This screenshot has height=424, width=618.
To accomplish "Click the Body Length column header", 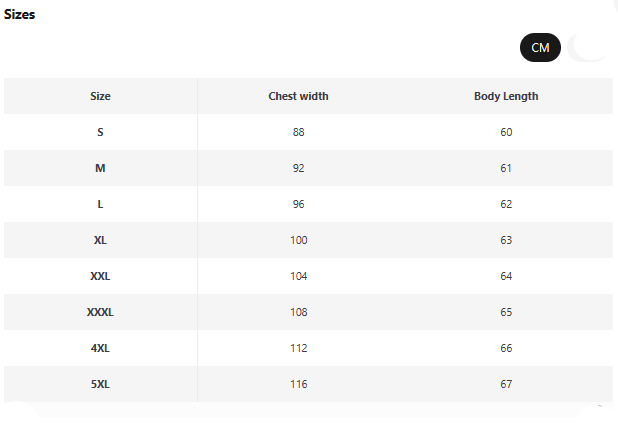I will 506,97.
